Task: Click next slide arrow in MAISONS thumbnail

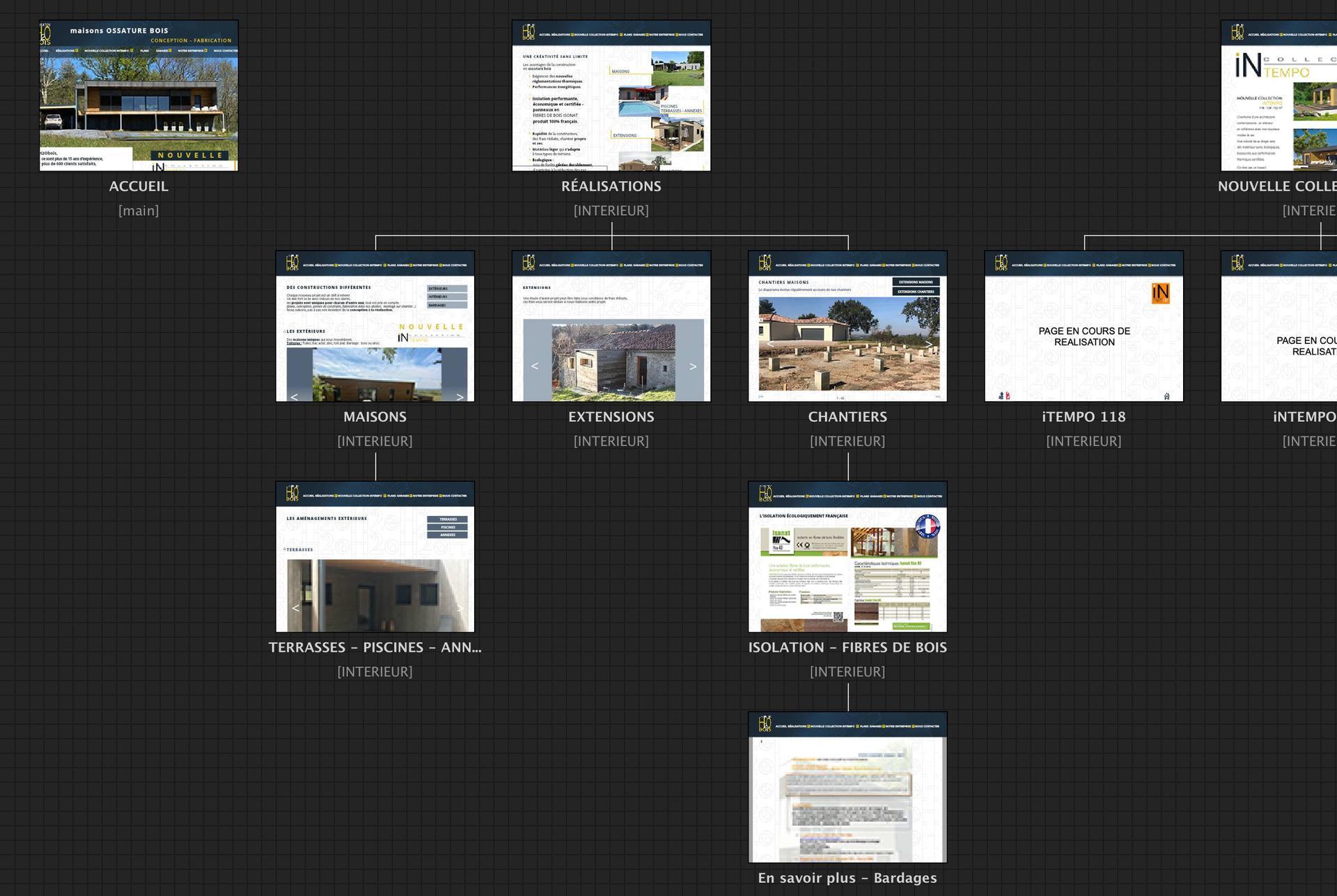Action: pyautogui.click(x=460, y=397)
